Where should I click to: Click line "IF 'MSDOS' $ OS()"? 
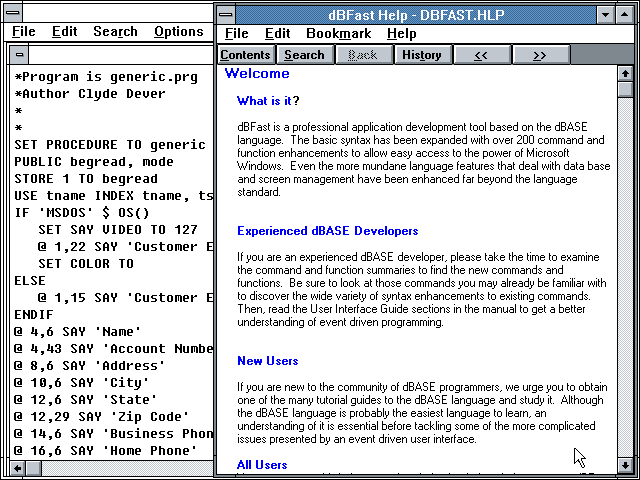point(82,213)
